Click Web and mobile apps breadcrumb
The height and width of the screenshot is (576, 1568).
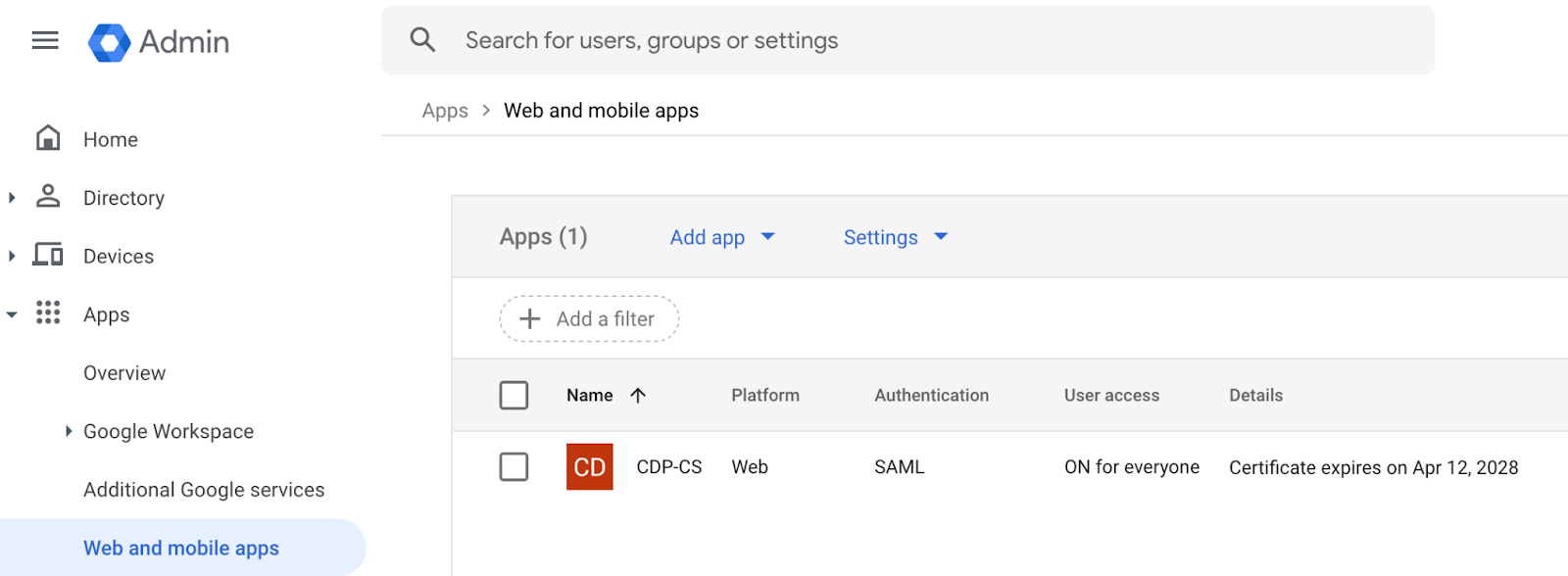click(601, 111)
